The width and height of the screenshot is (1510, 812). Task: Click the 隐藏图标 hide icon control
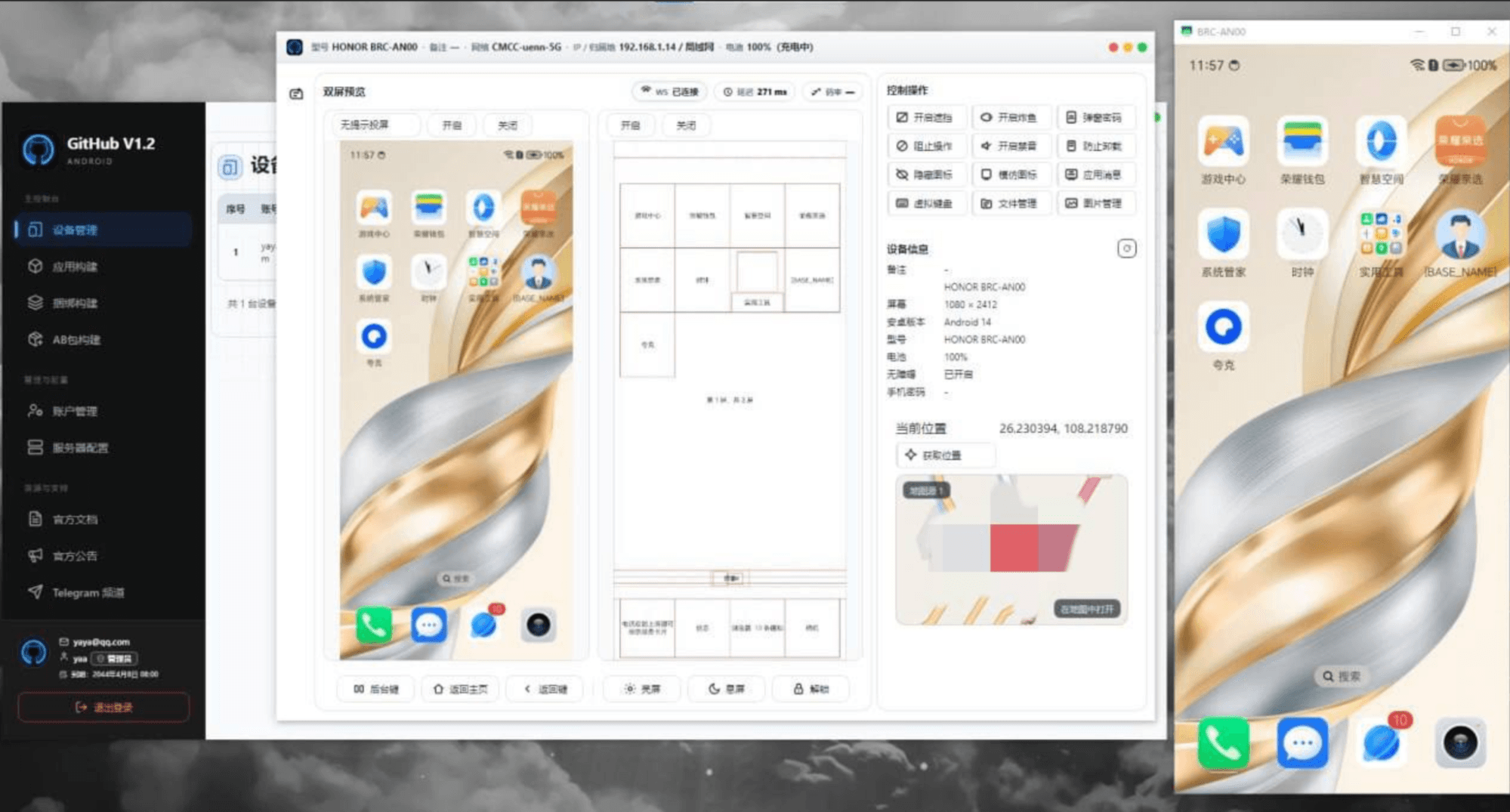[925, 174]
